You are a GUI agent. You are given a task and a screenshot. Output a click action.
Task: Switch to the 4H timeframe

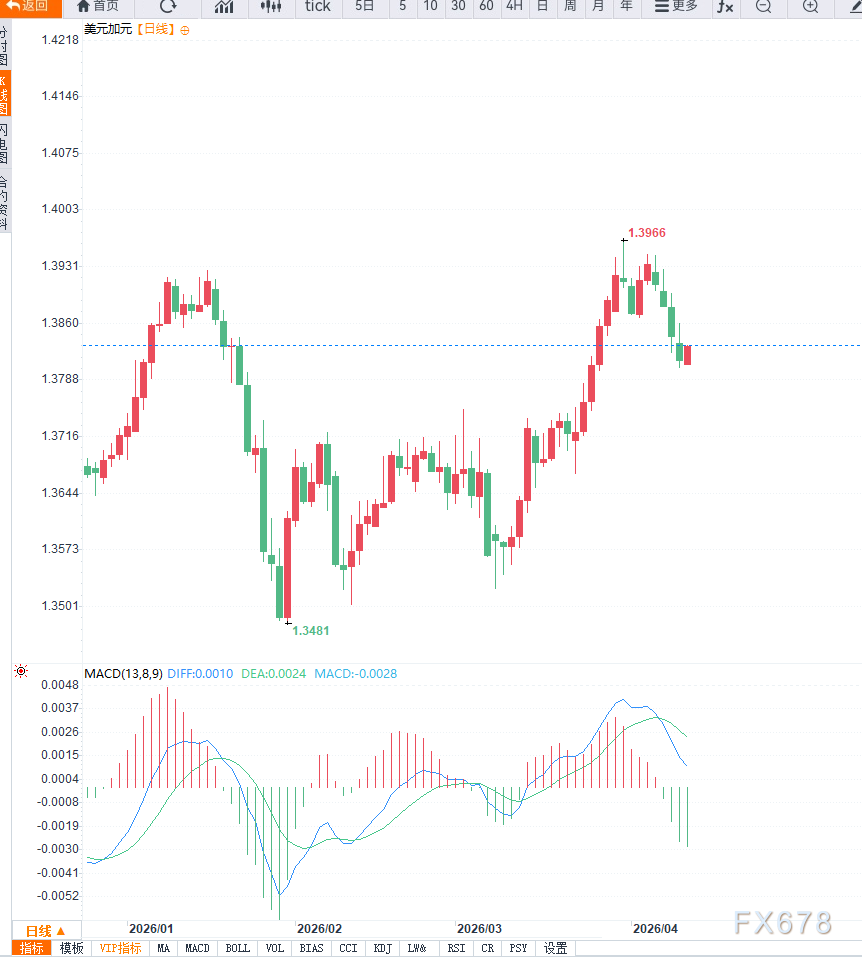(514, 6)
